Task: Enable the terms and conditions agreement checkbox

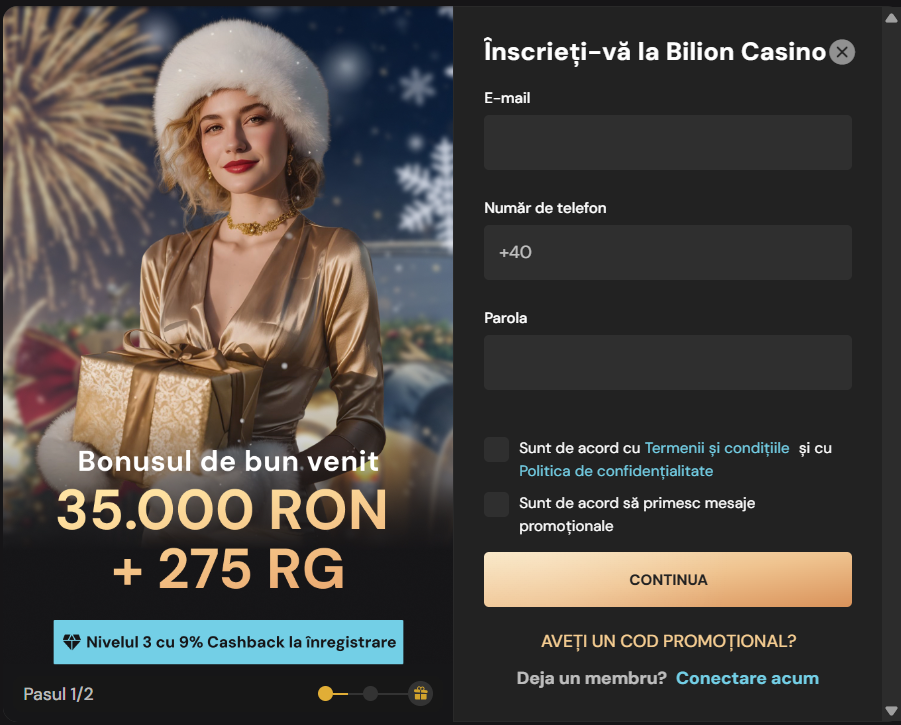Action: tap(496, 448)
